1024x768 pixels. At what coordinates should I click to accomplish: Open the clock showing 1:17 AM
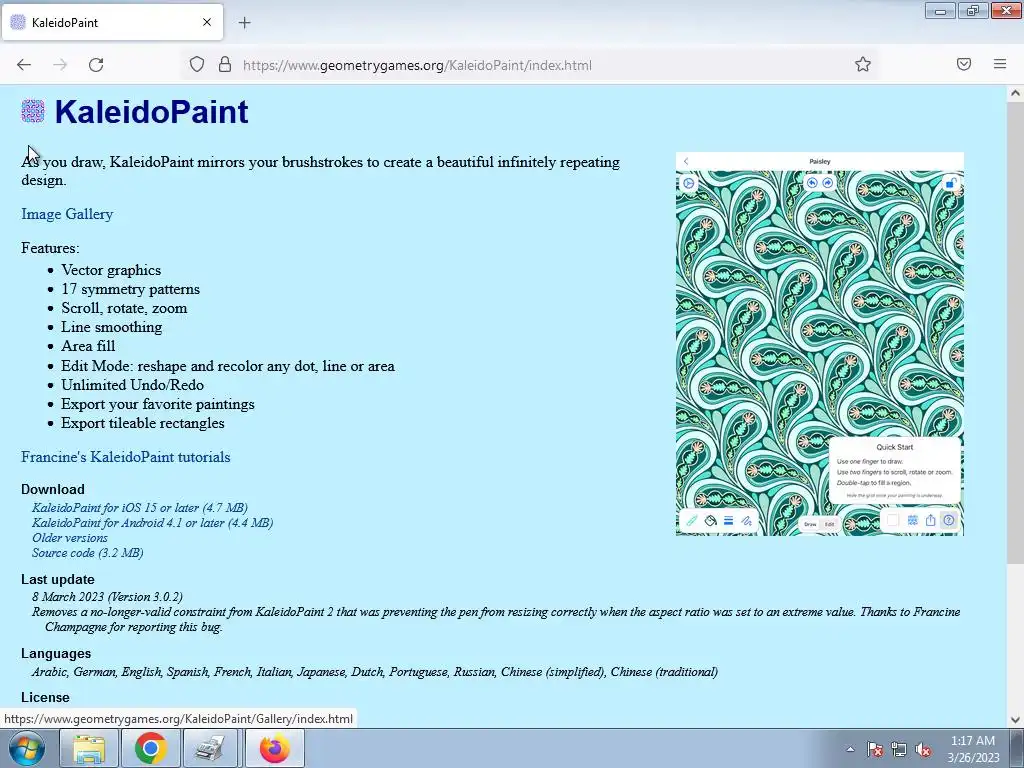(x=973, y=749)
